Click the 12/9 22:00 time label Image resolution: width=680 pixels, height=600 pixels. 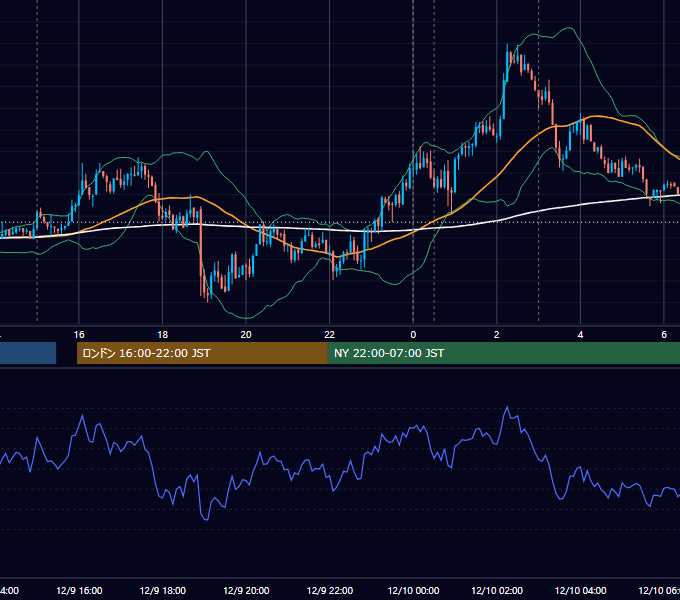[x=330, y=590]
